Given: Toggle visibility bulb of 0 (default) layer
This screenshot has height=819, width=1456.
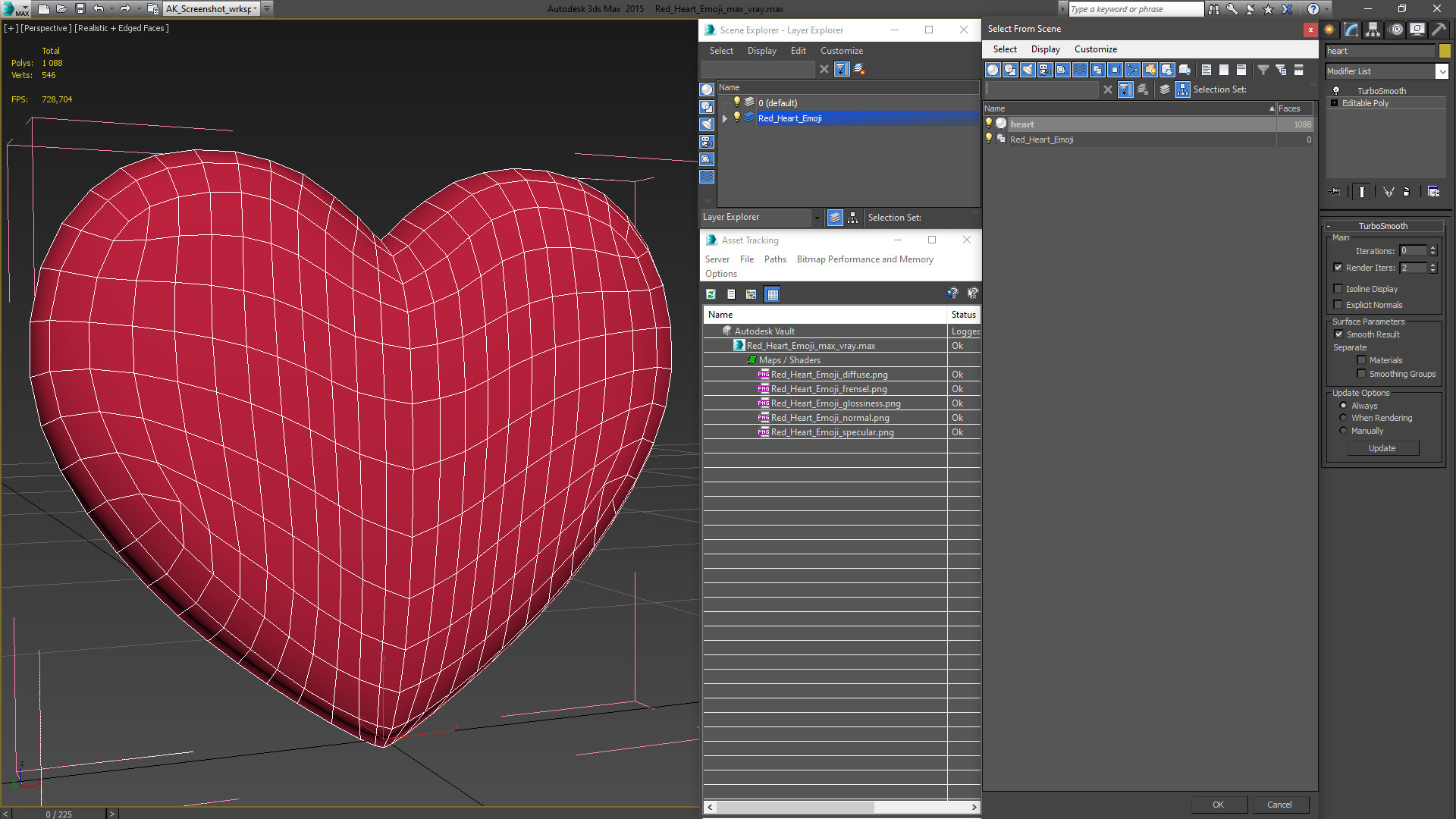Looking at the screenshot, I should [736, 102].
